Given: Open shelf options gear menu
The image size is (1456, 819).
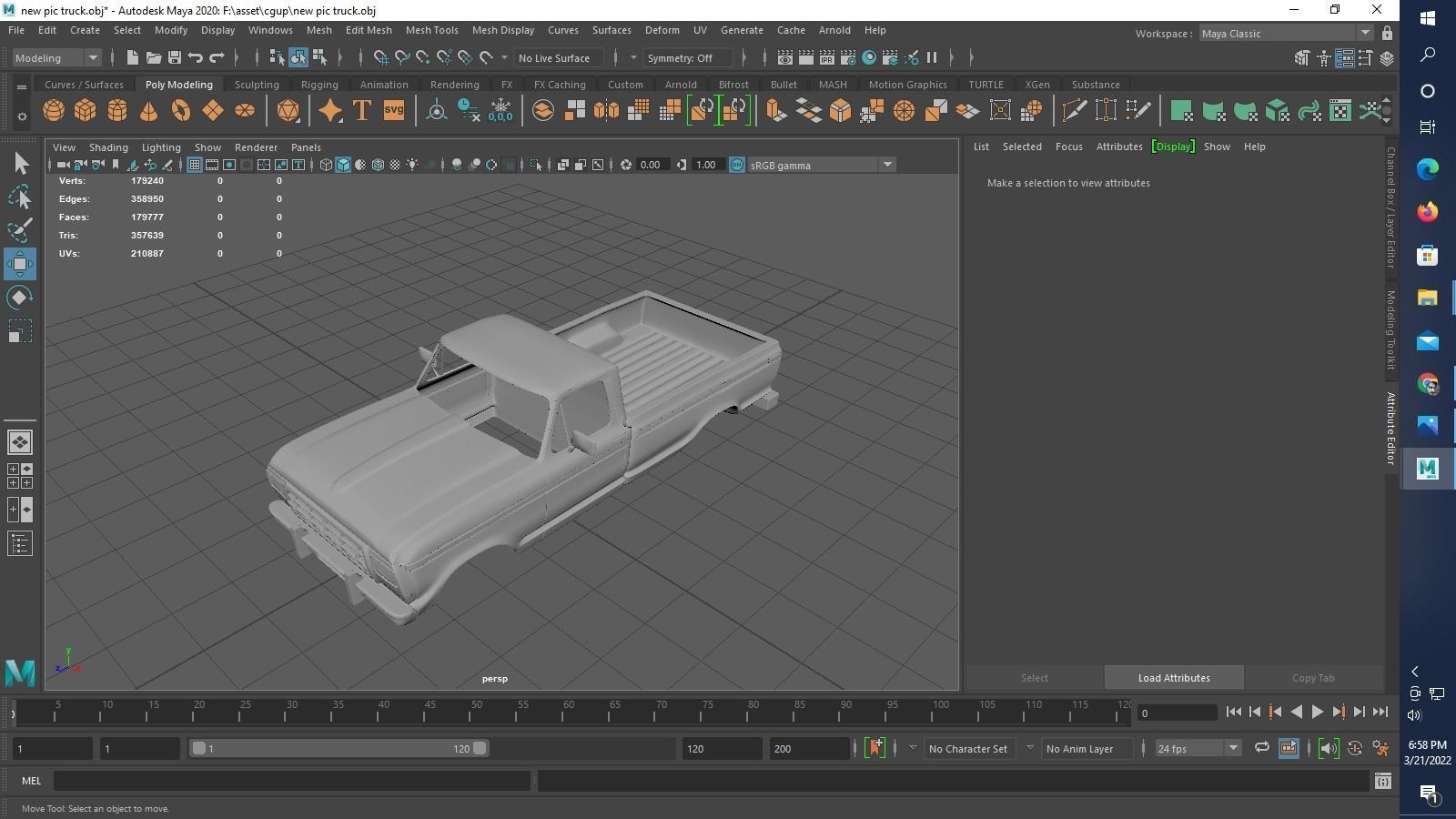Looking at the screenshot, I should (x=22, y=116).
